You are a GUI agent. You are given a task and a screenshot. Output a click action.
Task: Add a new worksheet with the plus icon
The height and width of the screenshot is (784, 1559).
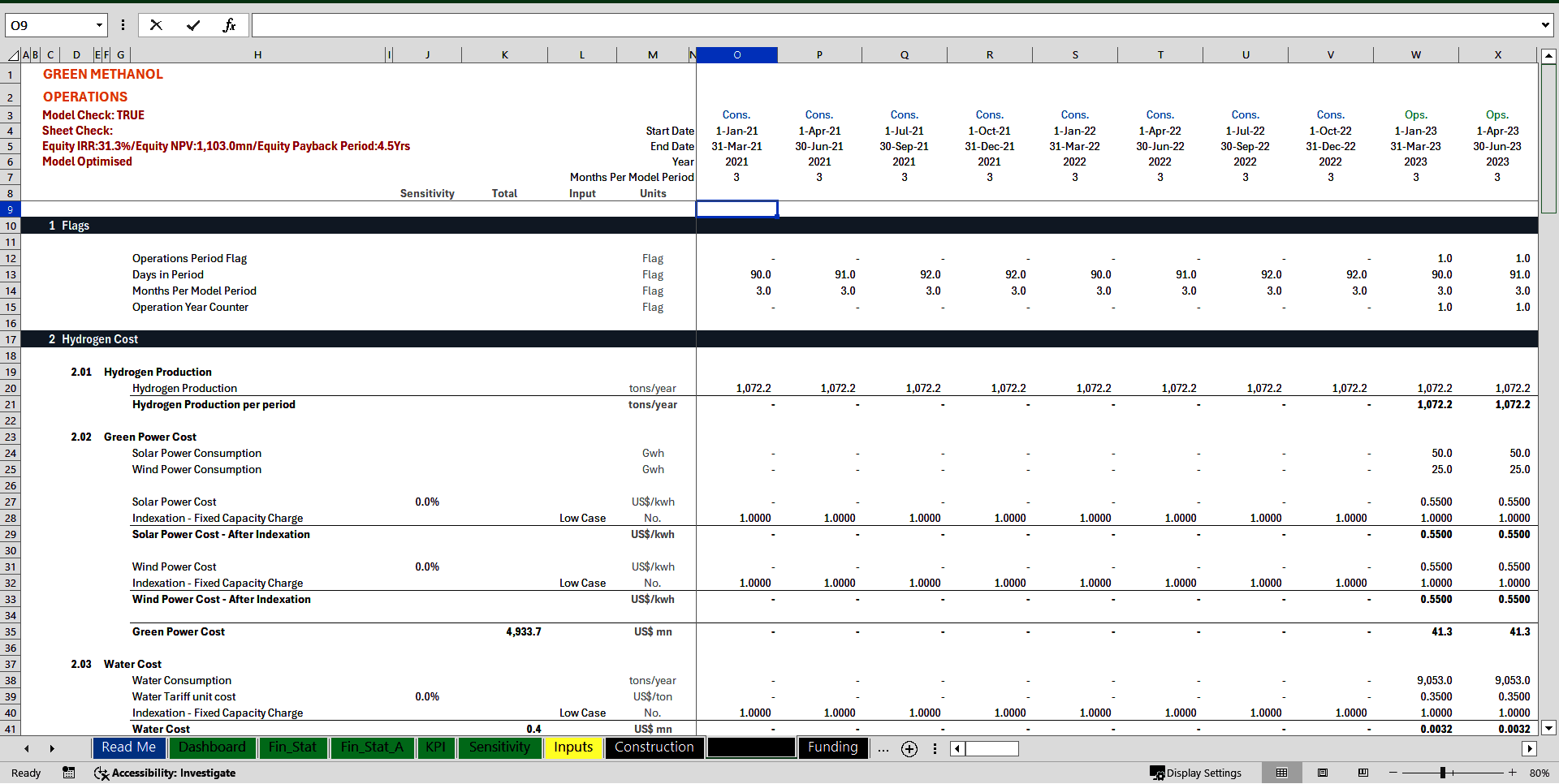coord(909,749)
